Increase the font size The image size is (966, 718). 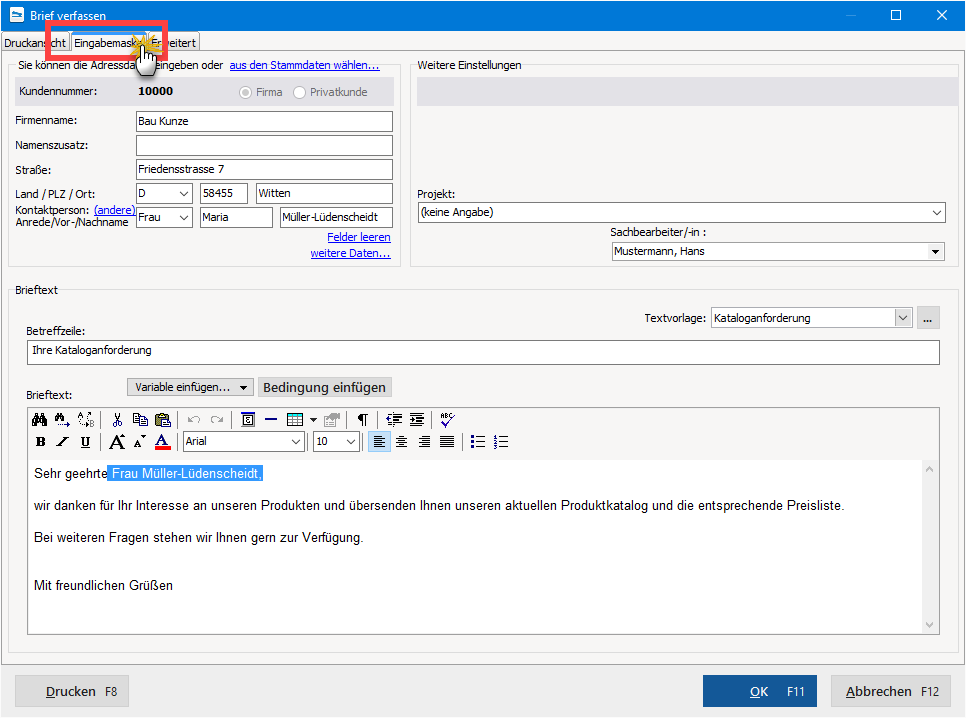[117, 442]
